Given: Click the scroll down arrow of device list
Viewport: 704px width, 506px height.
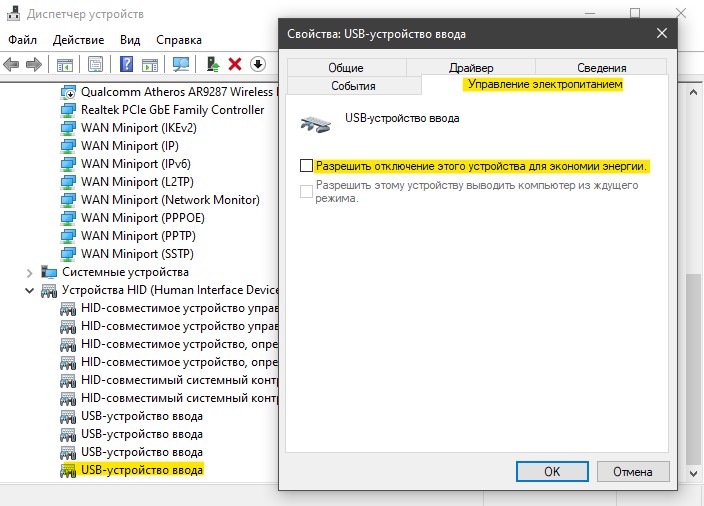Looking at the screenshot, I should (x=693, y=474).
